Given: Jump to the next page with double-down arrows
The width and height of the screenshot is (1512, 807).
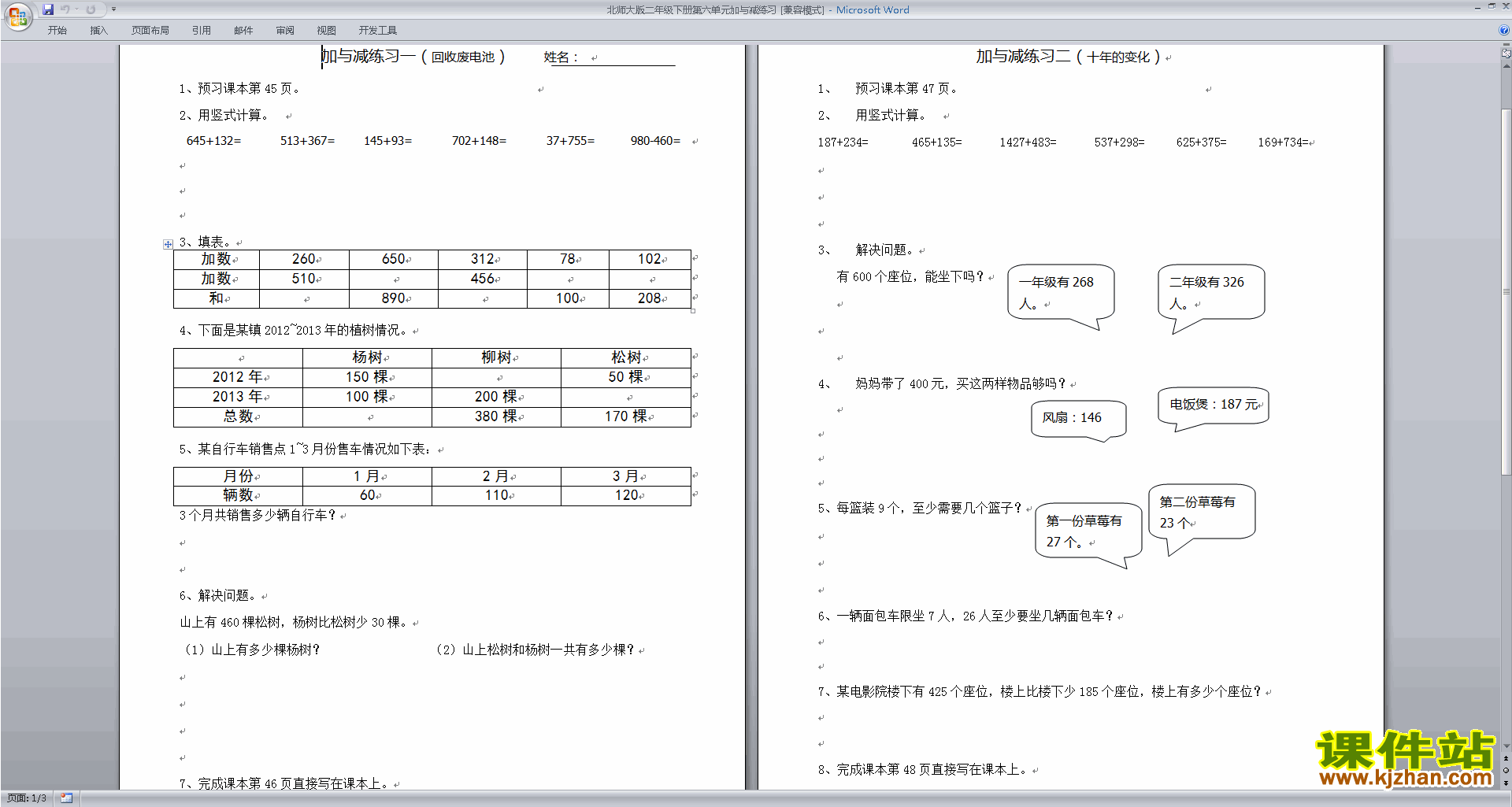Looking at the screenshot, I should click(1506, 783).
